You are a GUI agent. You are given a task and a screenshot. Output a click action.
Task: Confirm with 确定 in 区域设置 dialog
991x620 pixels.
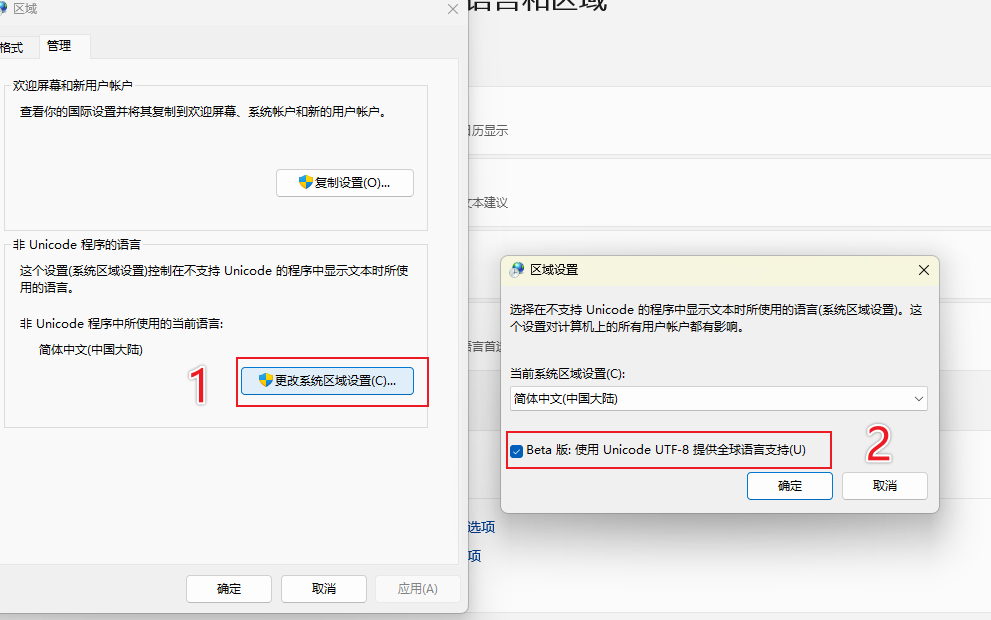point(789,486)
